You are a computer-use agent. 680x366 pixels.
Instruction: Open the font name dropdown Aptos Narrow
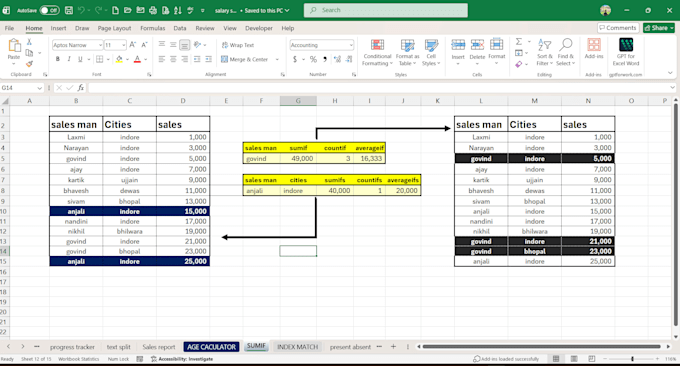coord(100,45)
